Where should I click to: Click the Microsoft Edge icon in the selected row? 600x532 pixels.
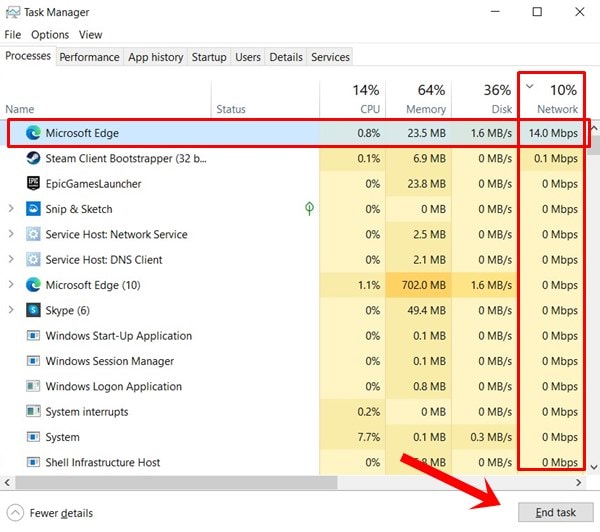[33, 133]
